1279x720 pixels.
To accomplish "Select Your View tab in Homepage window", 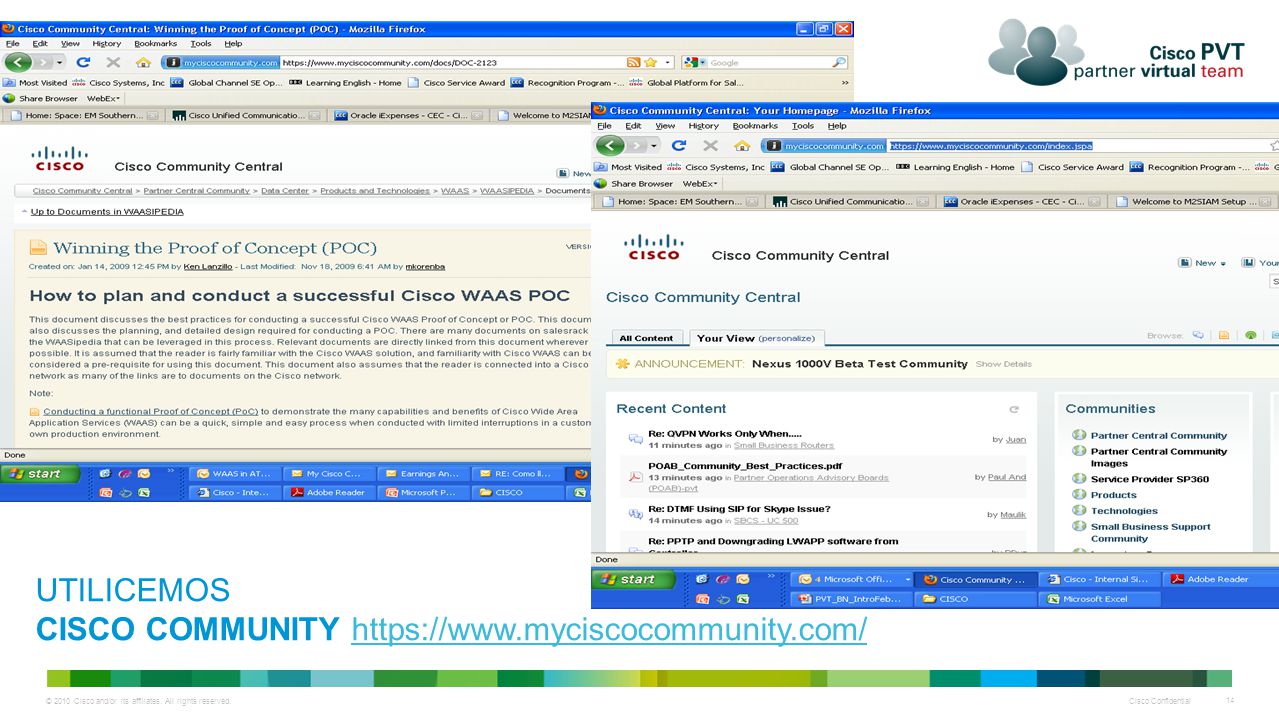I will point(757,338).
